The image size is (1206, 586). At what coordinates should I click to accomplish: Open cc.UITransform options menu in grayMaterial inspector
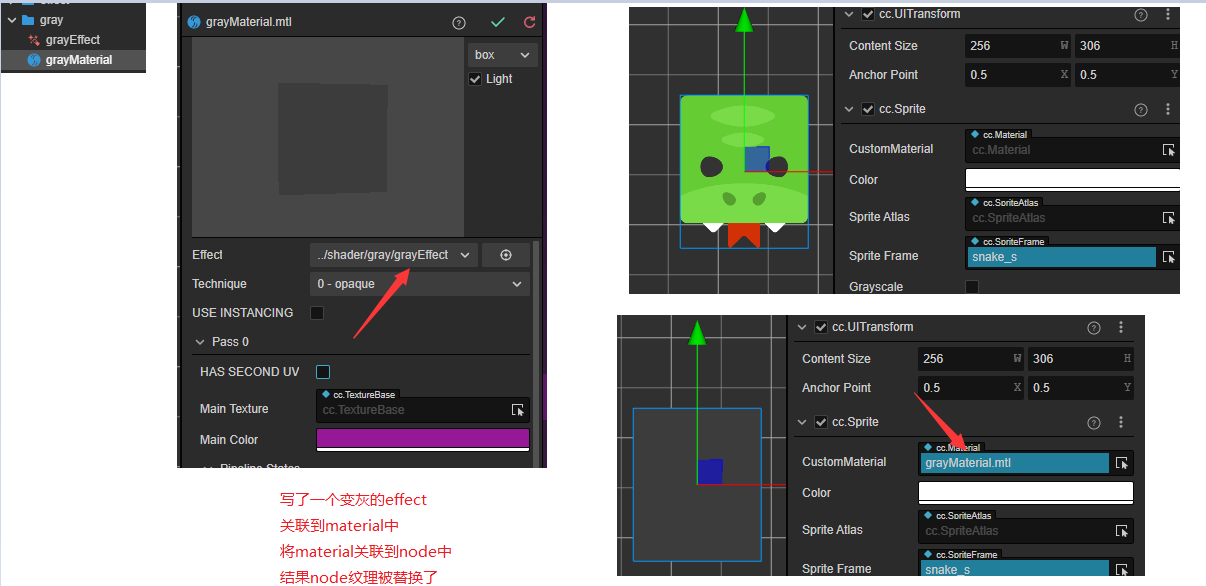coord(1121,328)
